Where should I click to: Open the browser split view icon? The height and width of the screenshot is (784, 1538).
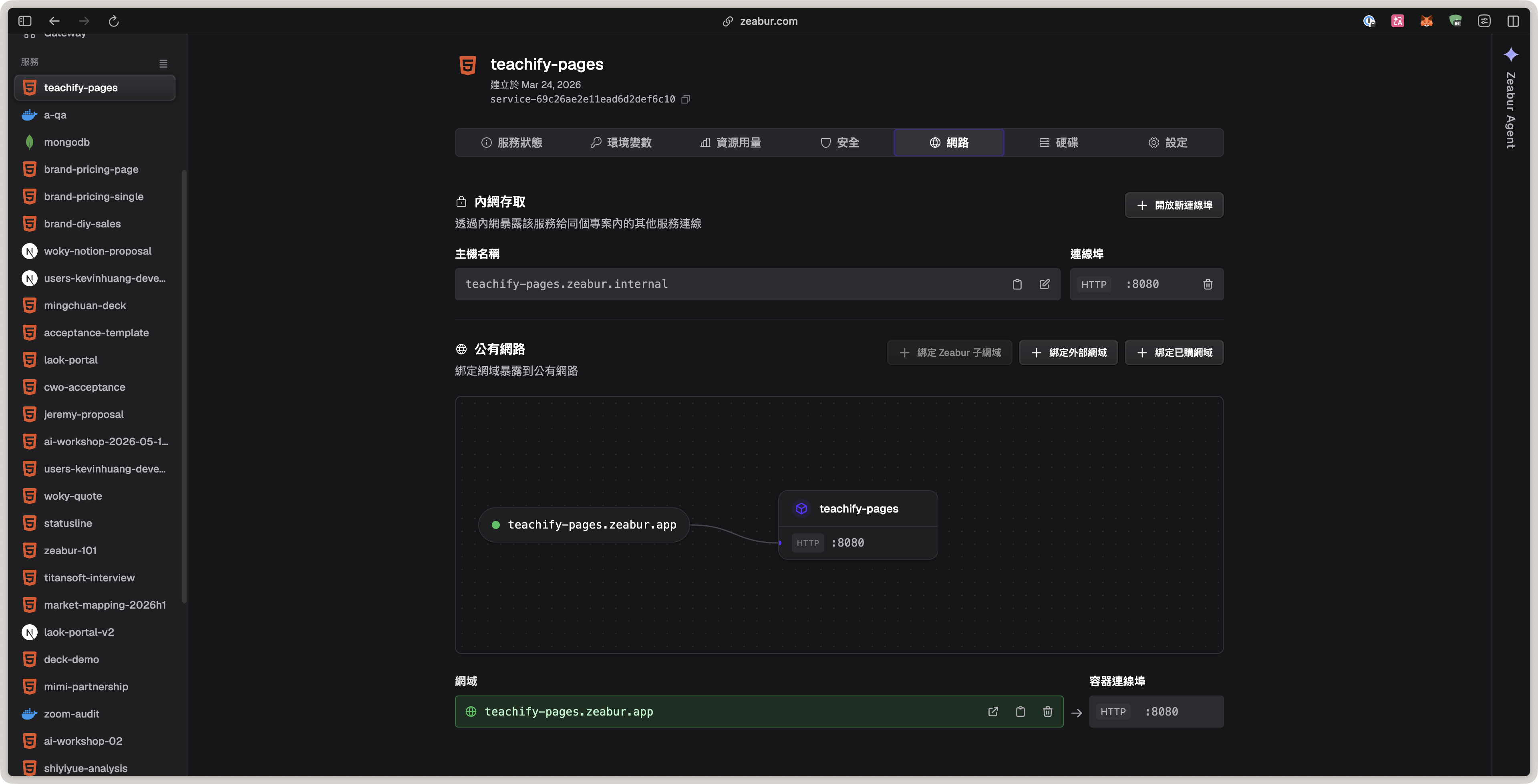click(1513, 21)
